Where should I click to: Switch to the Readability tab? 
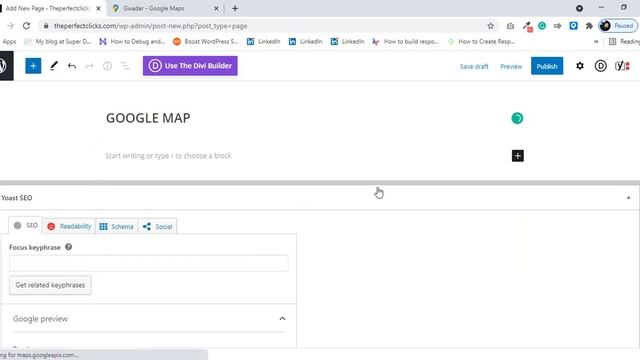click(x=69, y=227)
